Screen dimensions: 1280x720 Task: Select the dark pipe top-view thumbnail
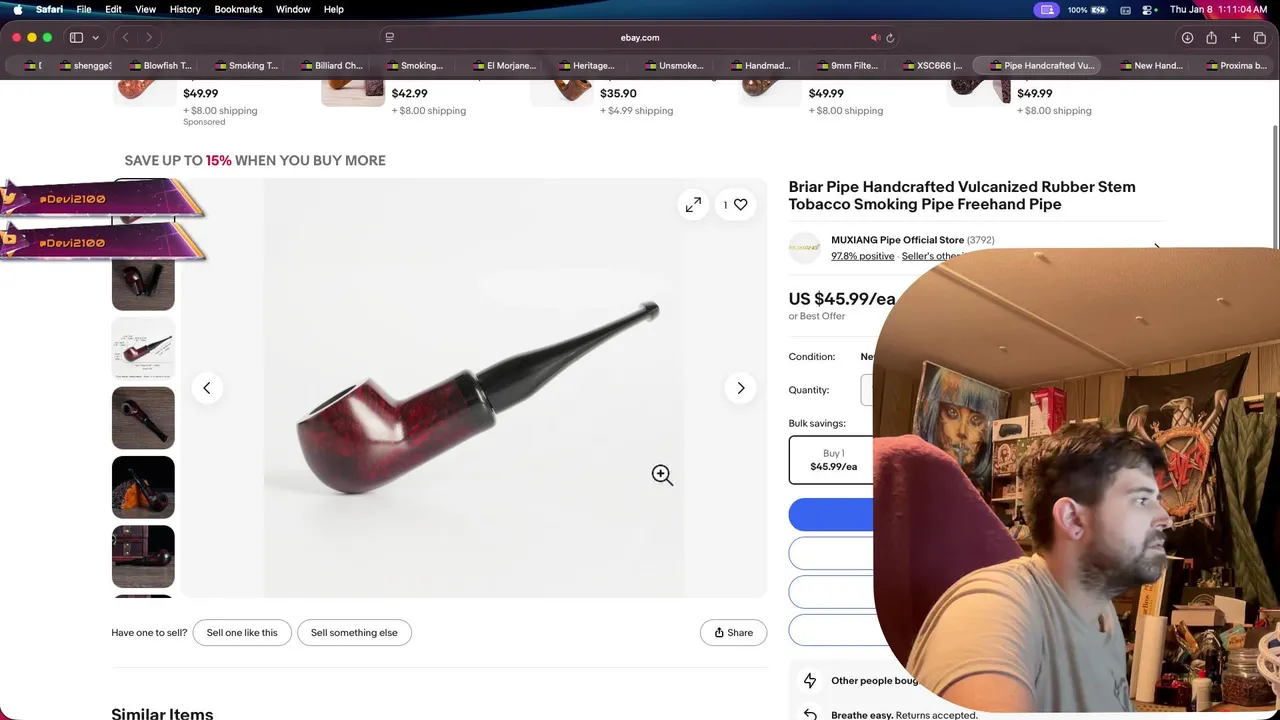(143, 417)
